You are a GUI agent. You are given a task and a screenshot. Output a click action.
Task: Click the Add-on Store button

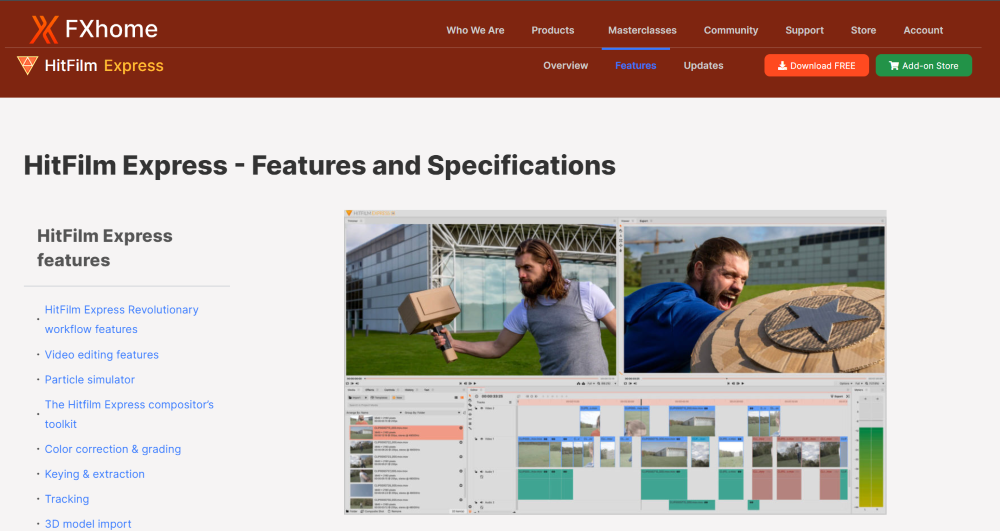923,66
